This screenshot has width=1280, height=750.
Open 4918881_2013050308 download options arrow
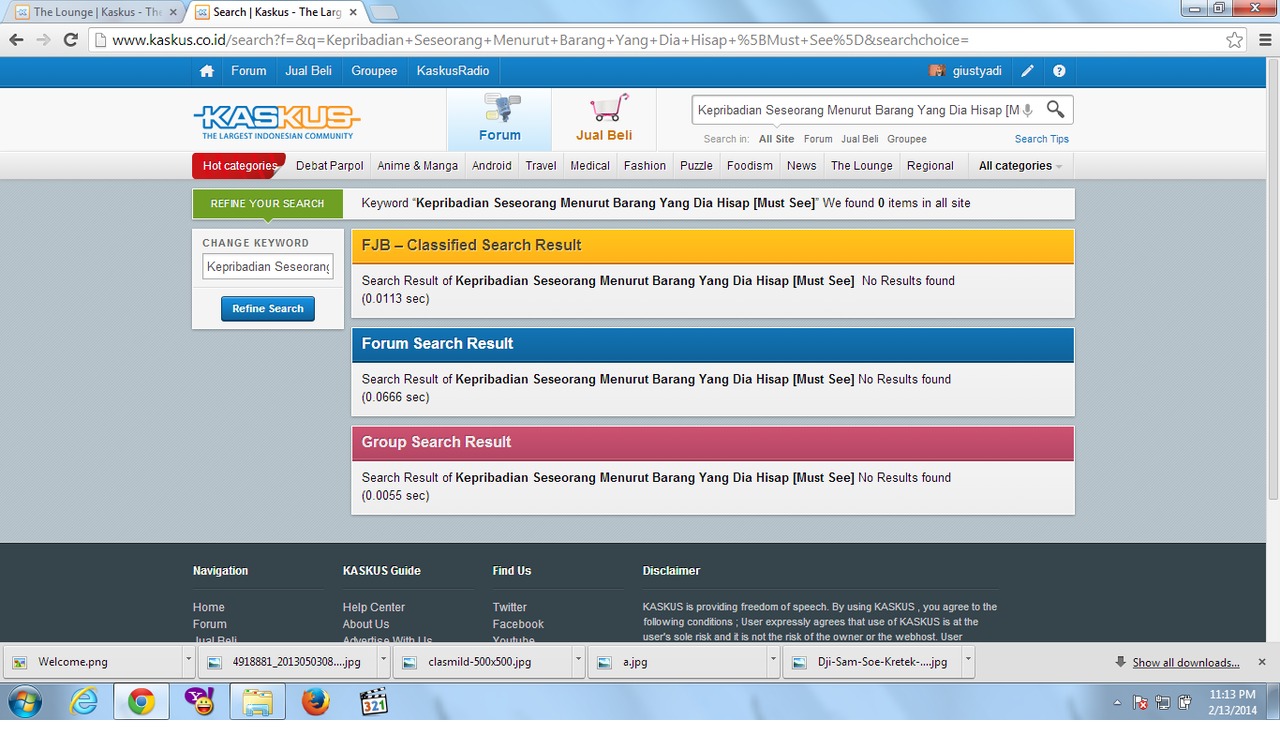383,661
